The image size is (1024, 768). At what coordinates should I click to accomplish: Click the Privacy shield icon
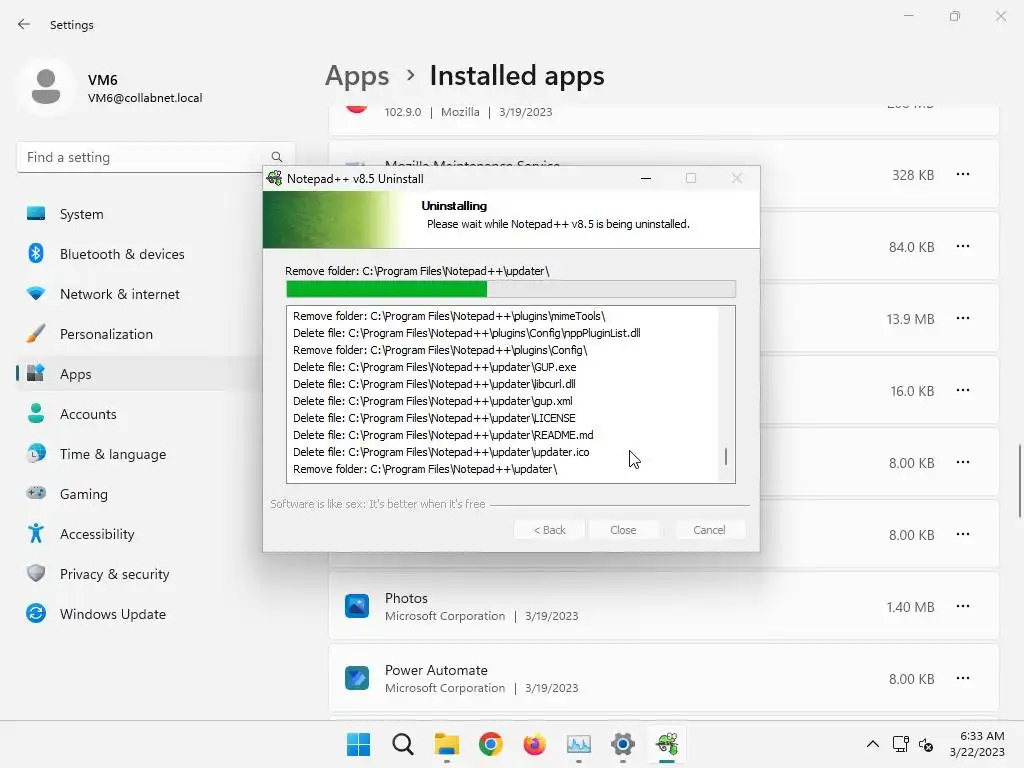(36, 573)
